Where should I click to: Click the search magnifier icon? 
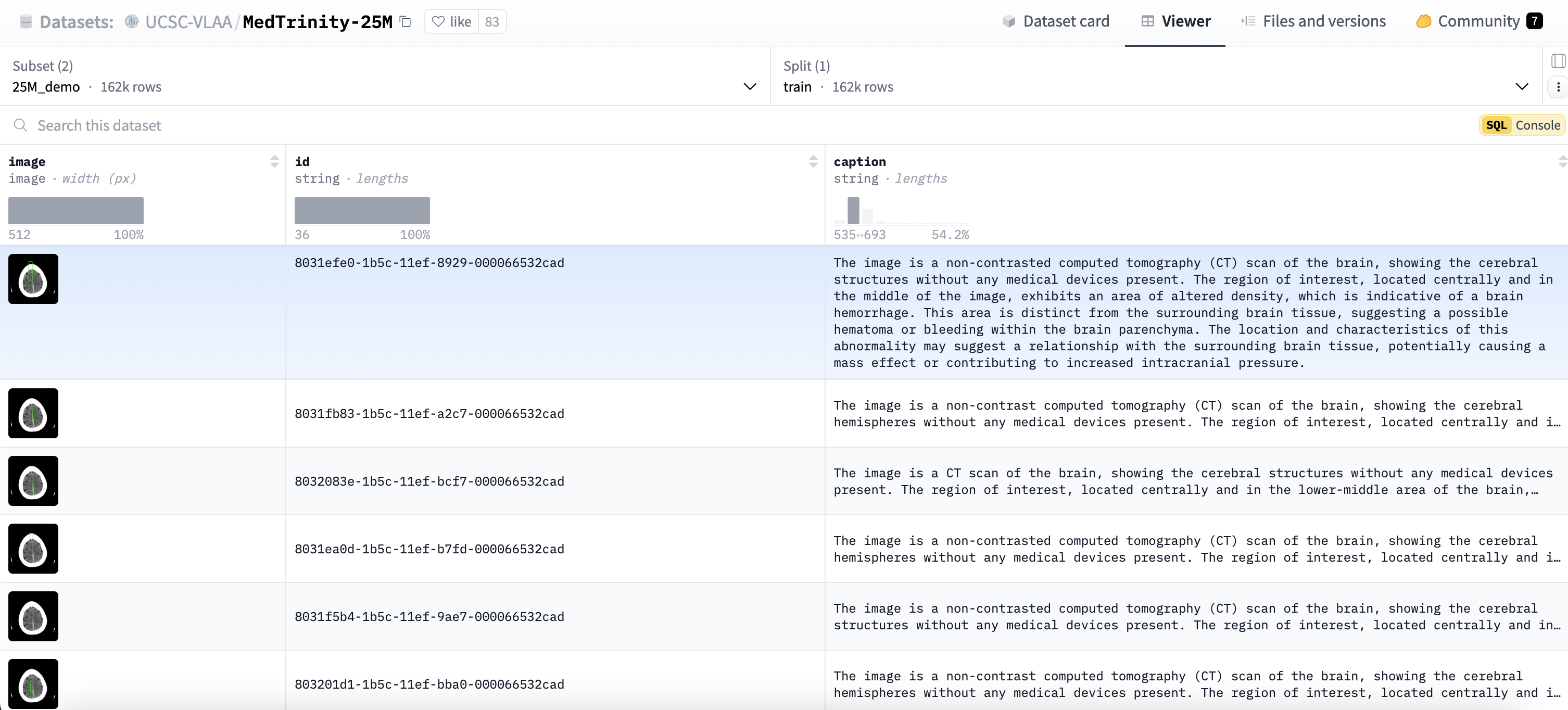click(21, 125)
